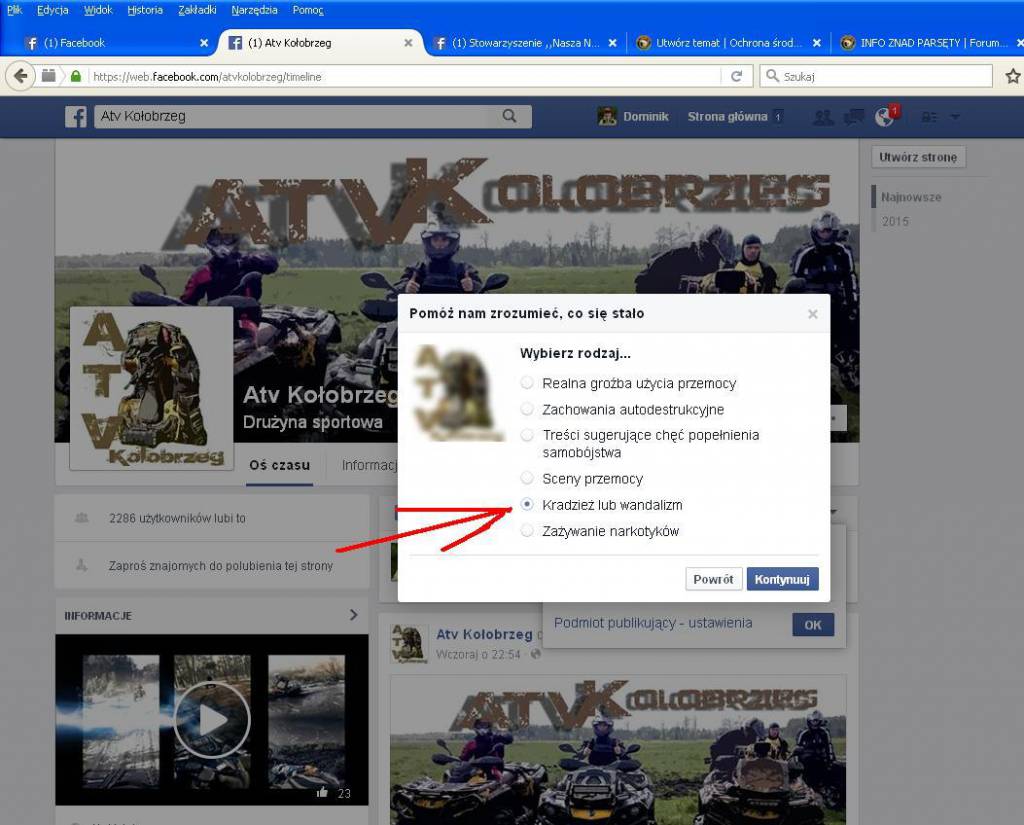The width and height of the screenshot is (1024, 825).
Task: Click the Utwórz stronę button
Action: coord(918,157)
